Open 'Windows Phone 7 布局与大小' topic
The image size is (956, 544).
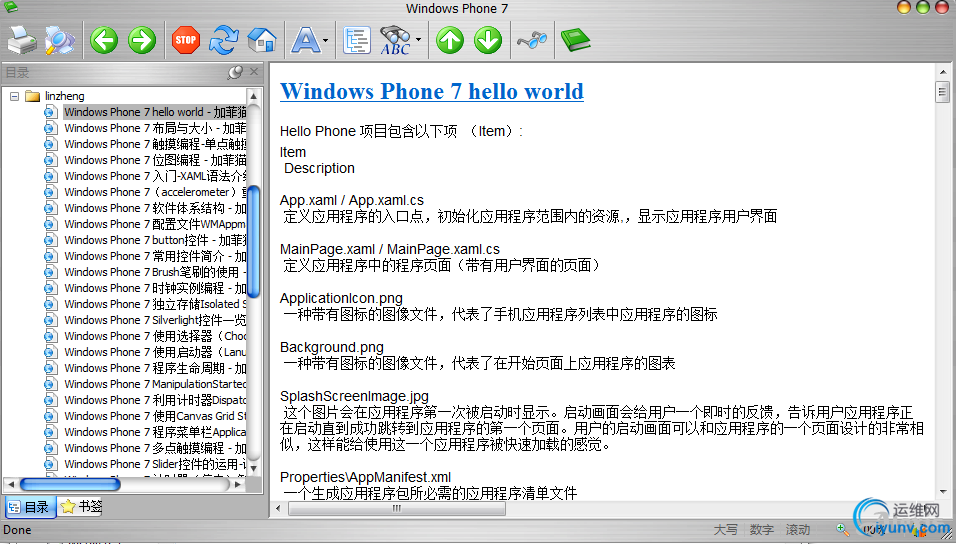[x=155, y=128]
